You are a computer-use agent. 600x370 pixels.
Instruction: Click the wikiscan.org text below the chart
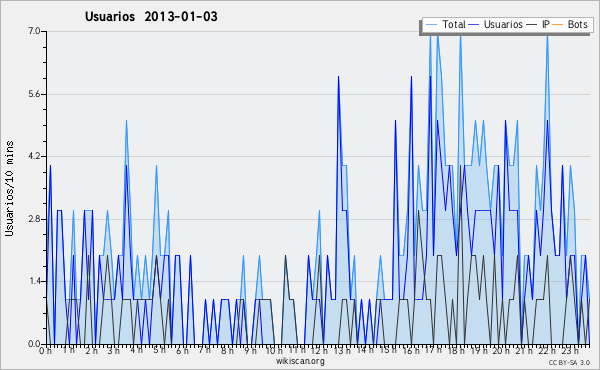pyautogui.click(x=300, y=361)
